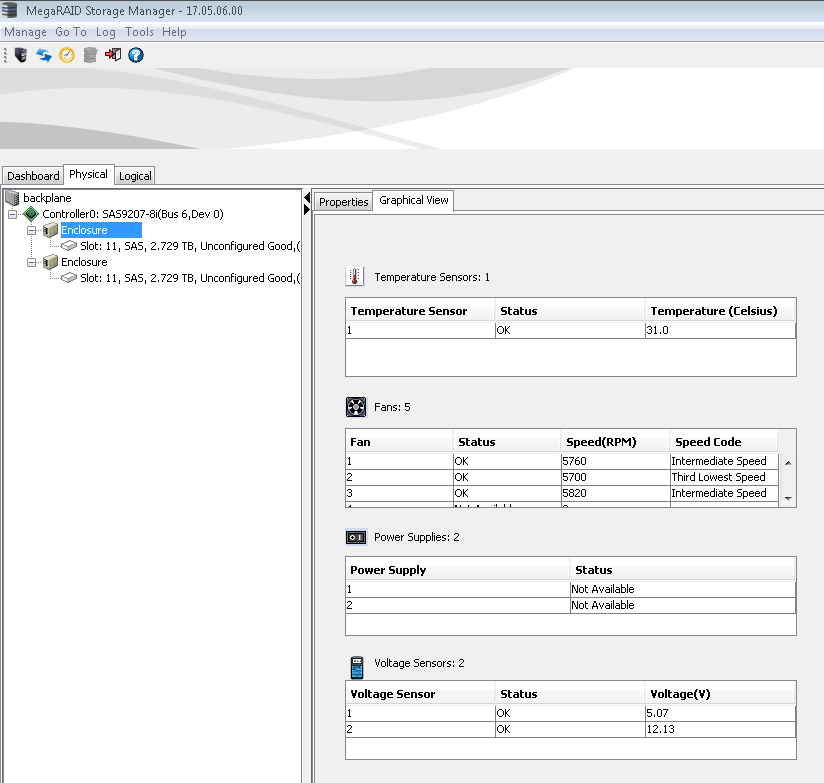Viewport: 824px width, 783px height.
Task: Click the Power Supplies: 2 label
Action: pos(417,537)
